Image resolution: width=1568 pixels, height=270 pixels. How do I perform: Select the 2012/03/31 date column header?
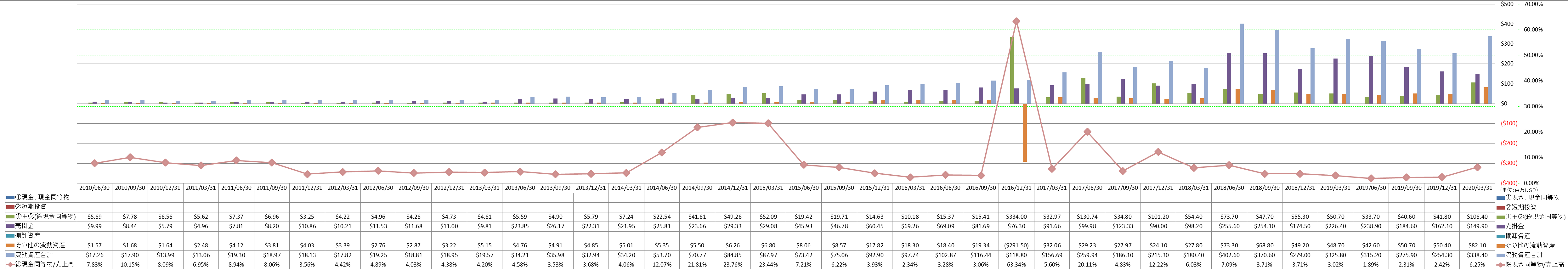pos(343,188)
